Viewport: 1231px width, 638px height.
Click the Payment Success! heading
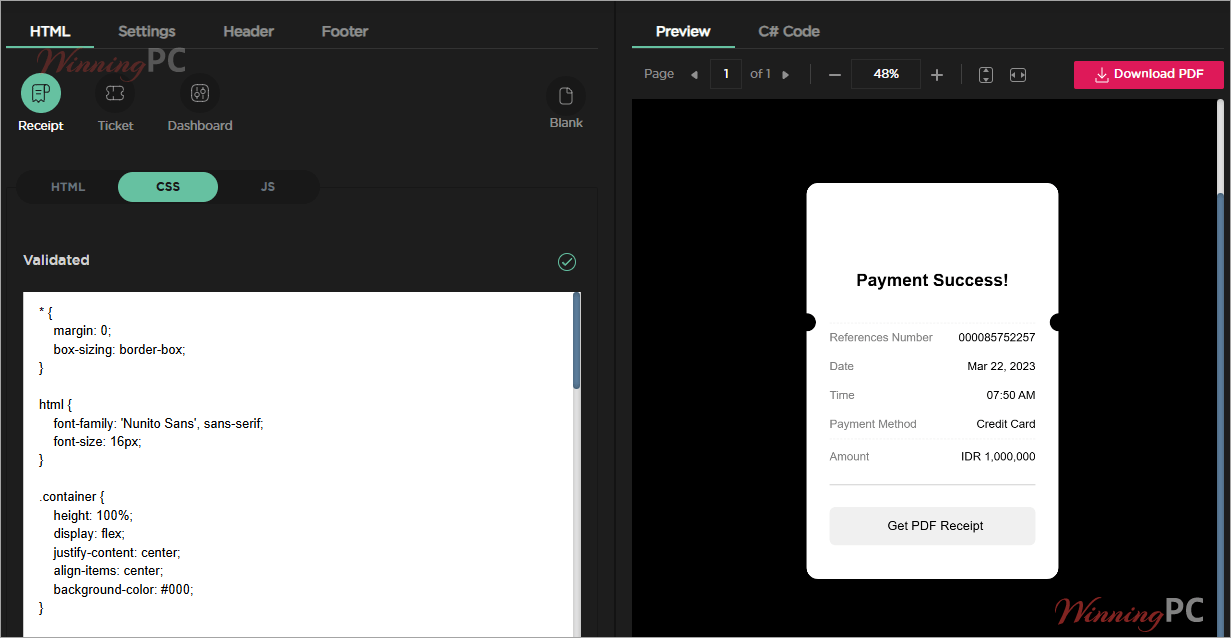click(x=932, y=280)
